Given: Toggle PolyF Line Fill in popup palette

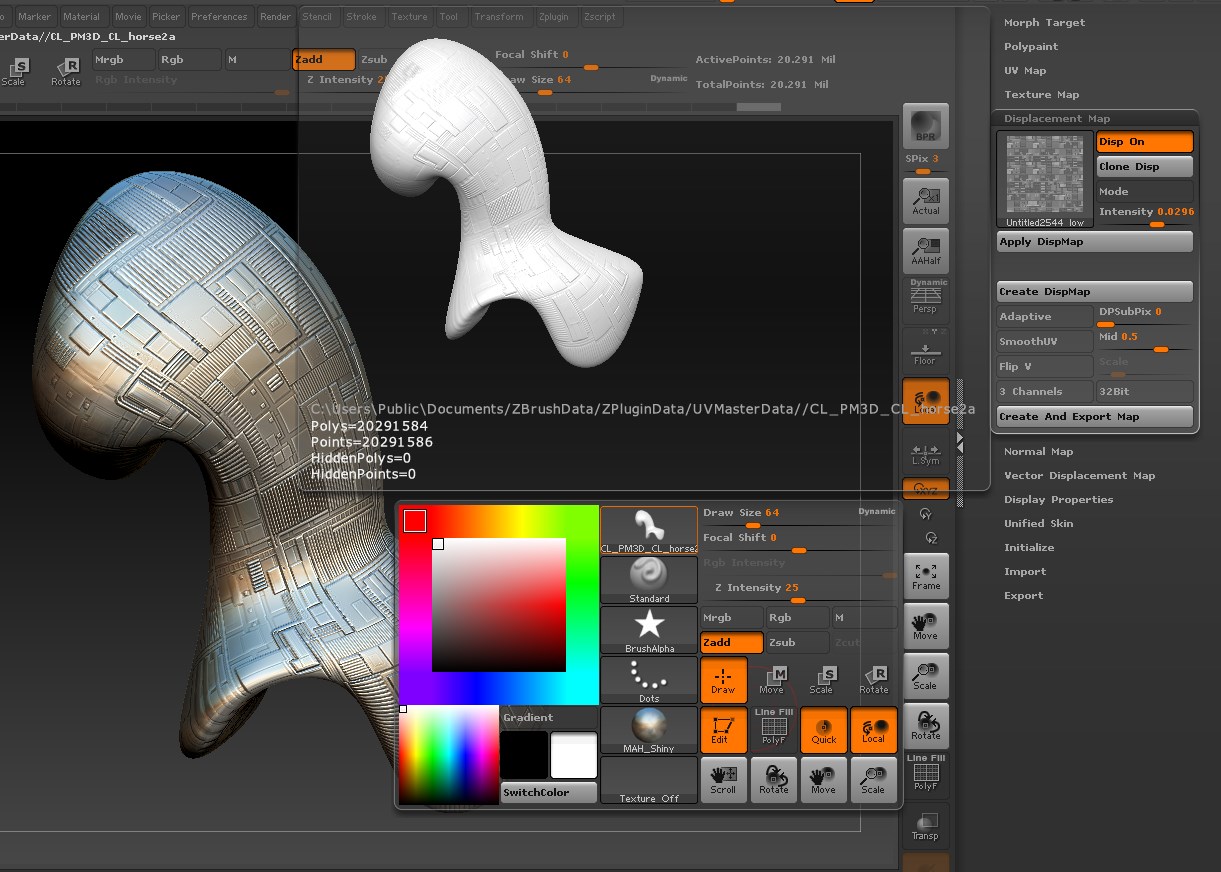Looking at the screenshot, I should 773,730.
